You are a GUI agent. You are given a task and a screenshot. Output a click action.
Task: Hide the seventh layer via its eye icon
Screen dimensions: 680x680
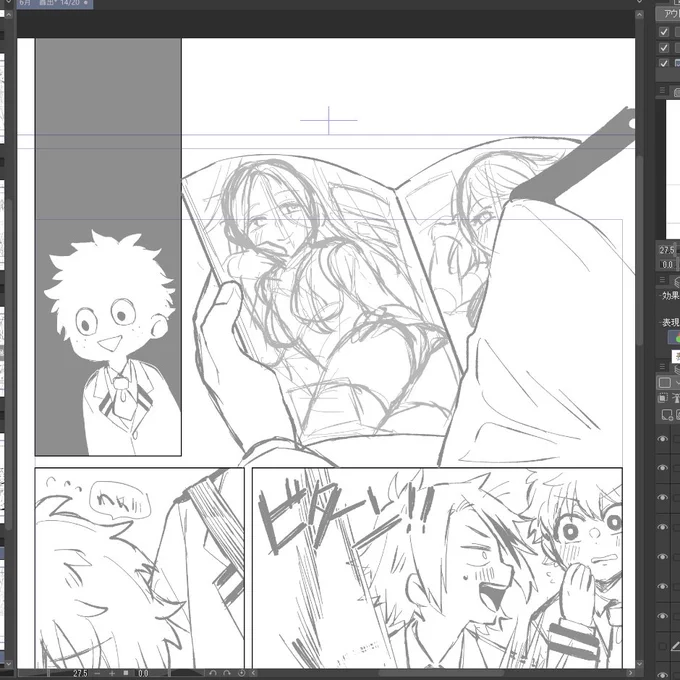pyautogui.click(x=662, y=616)
